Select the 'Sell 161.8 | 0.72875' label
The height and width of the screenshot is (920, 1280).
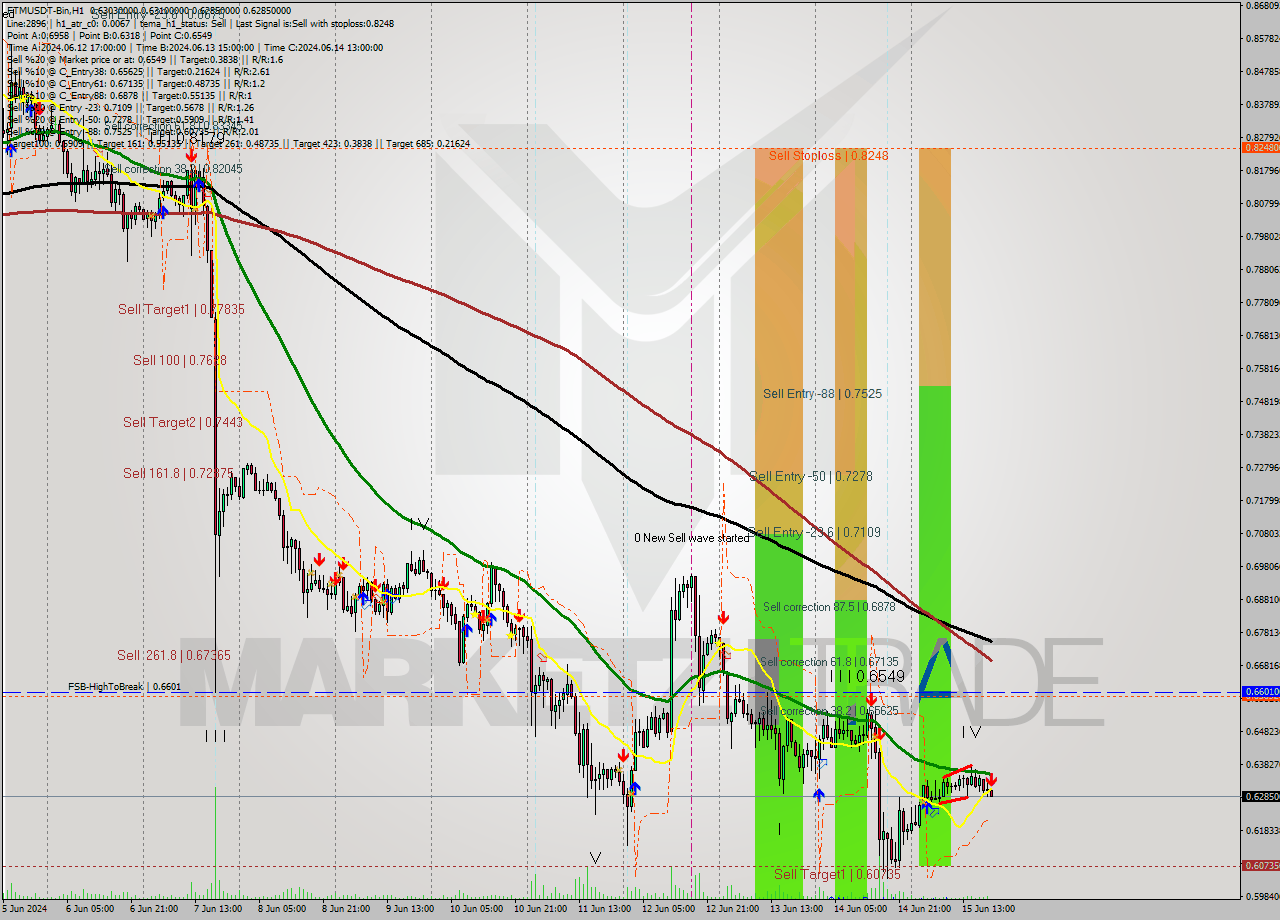click(x=178, y=473)
